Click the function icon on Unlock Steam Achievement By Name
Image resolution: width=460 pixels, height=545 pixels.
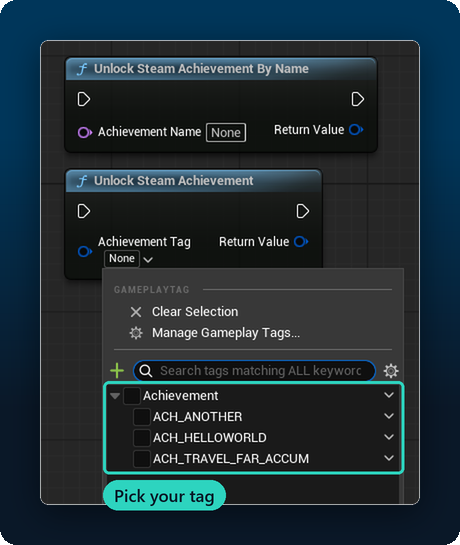pos(82,69)
